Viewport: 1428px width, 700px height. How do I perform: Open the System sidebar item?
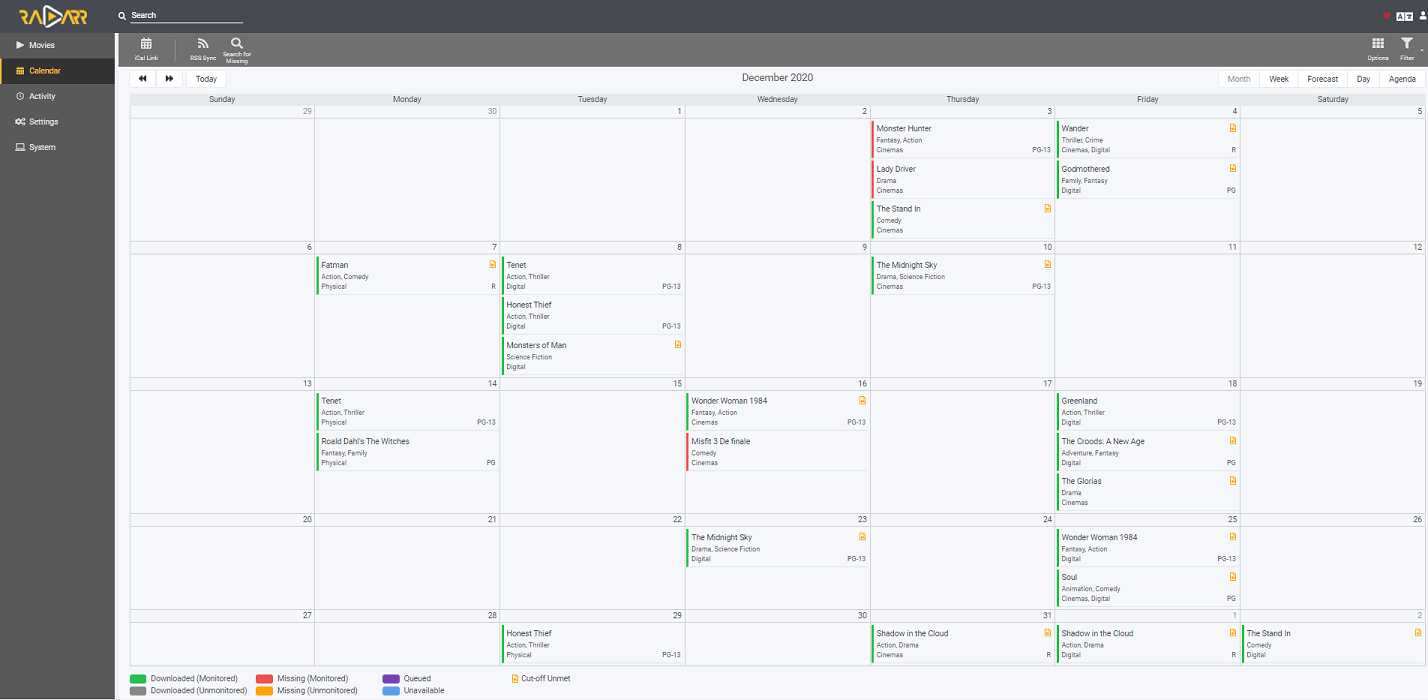pyautogui.click(x=42, y=147)
